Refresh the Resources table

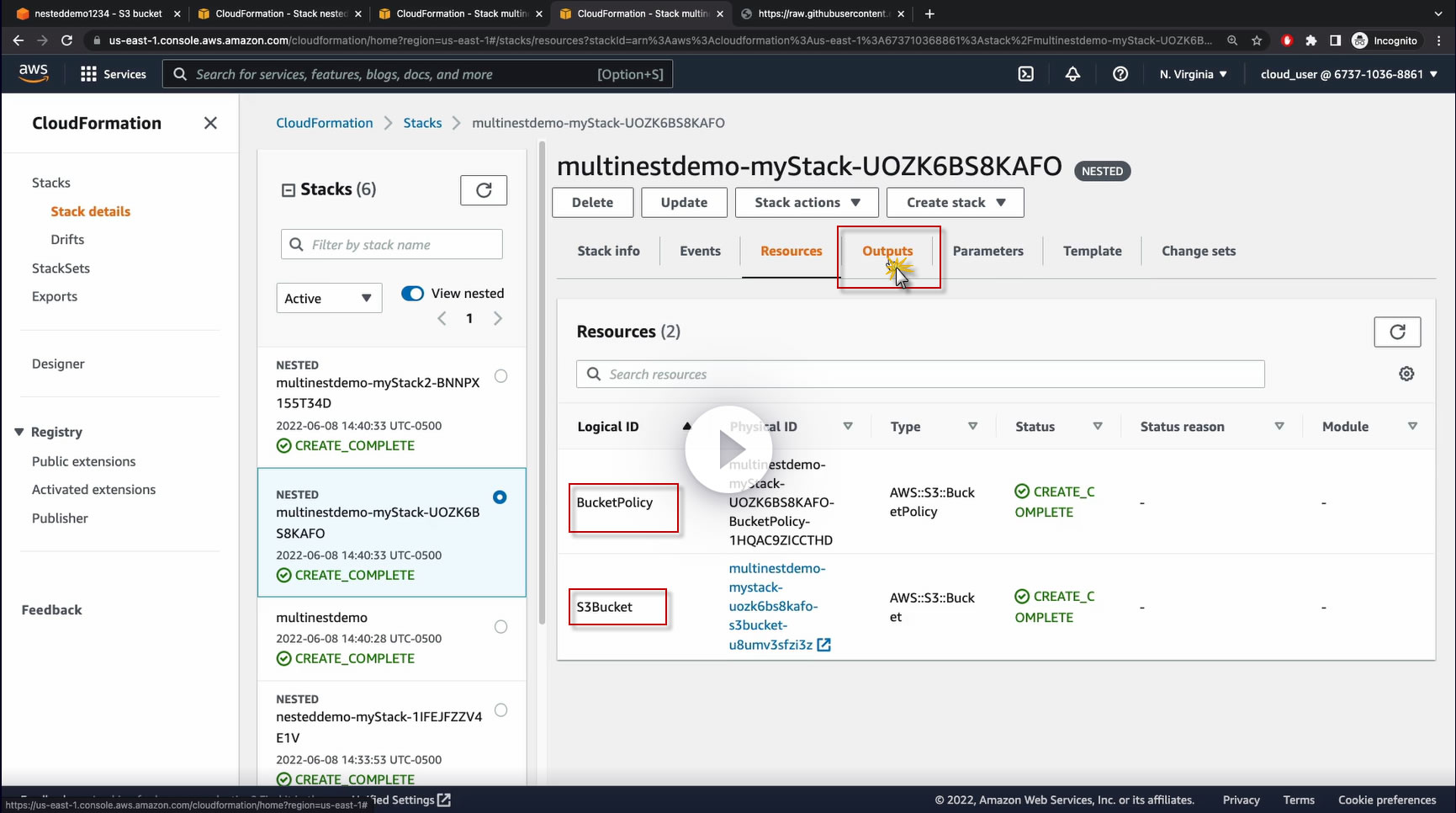click(1397, 332)
